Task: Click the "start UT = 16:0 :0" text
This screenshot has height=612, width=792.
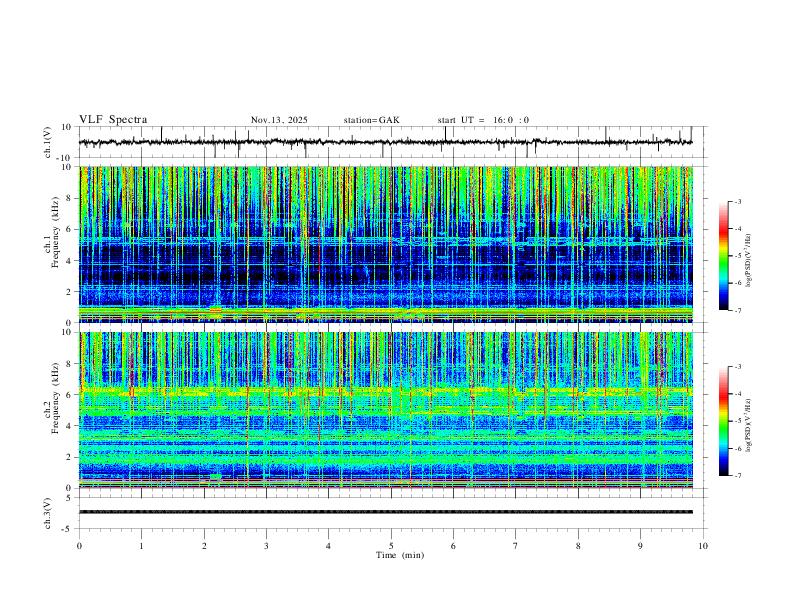Action: pyautogui.click(x=483, y=120)
